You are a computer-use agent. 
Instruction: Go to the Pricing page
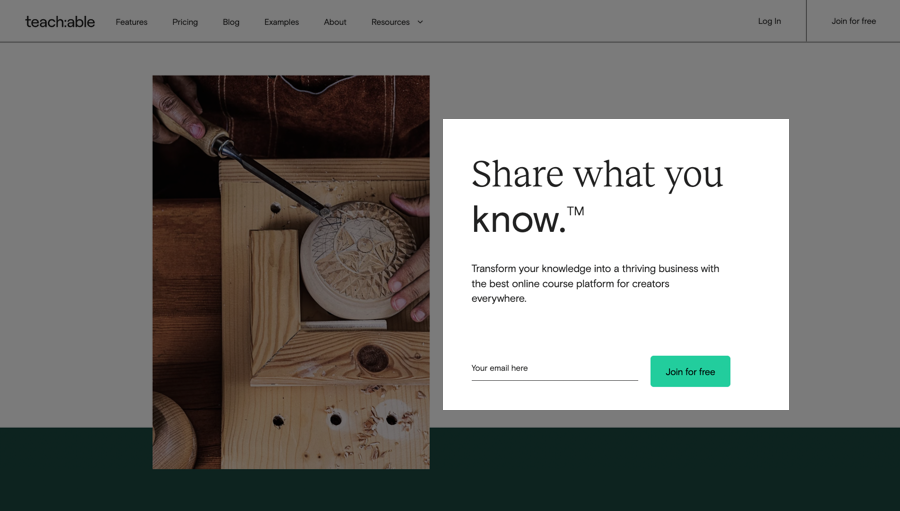(x=185, y=22)
